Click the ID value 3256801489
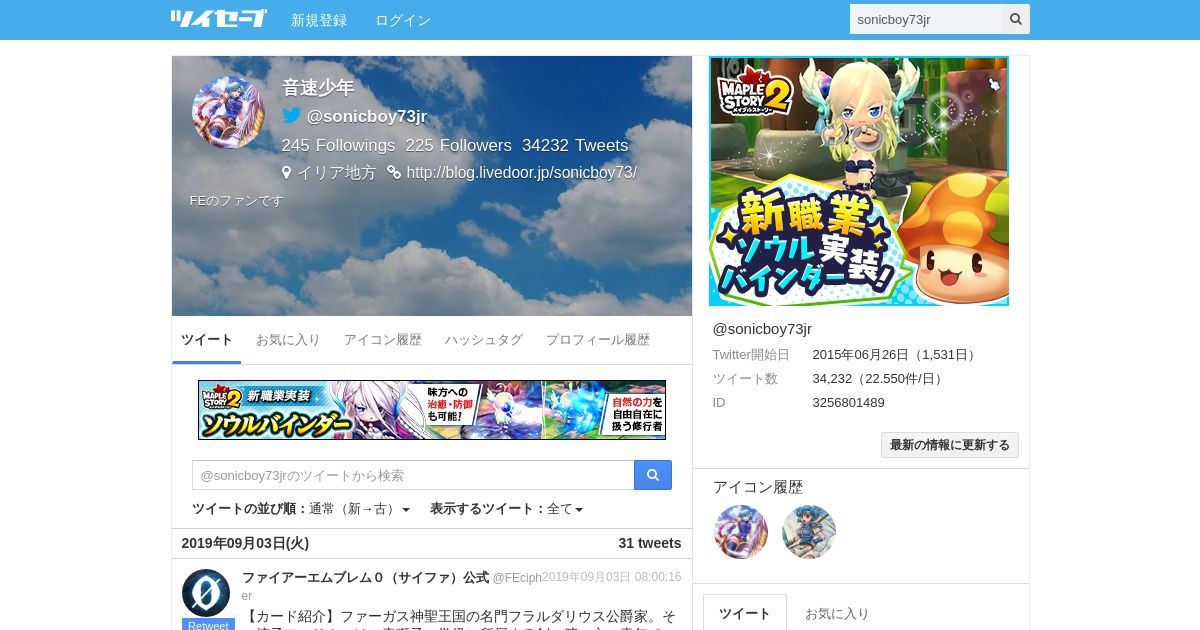This screenshot has height=630, width=1200. 848,402
